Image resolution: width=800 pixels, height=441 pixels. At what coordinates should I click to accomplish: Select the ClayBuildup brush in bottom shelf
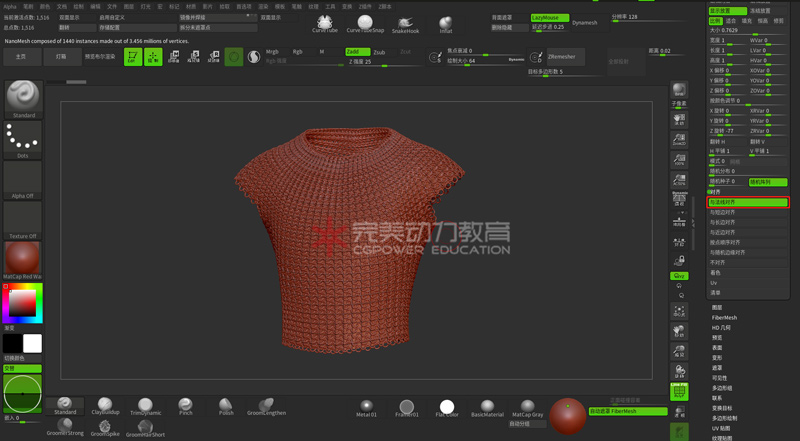coord(105,405)
